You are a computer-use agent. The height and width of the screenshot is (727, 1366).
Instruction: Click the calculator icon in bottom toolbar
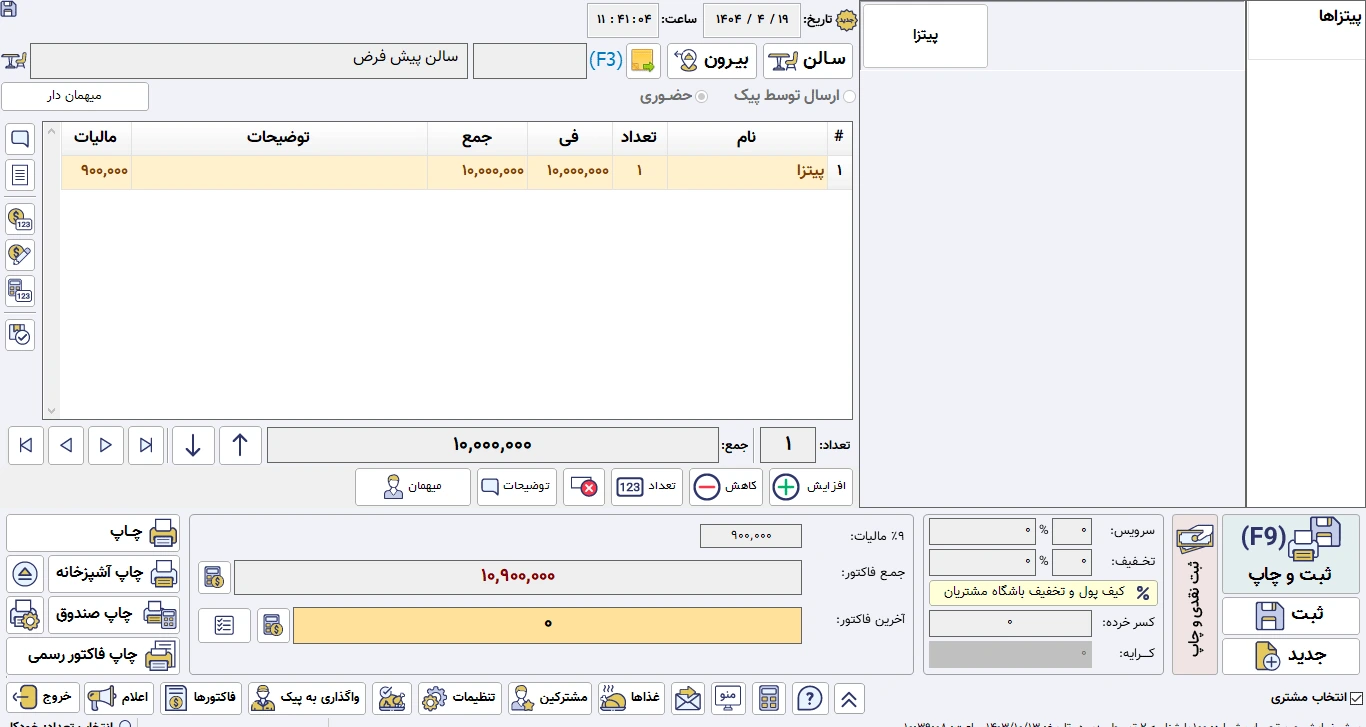click(769, 698)
